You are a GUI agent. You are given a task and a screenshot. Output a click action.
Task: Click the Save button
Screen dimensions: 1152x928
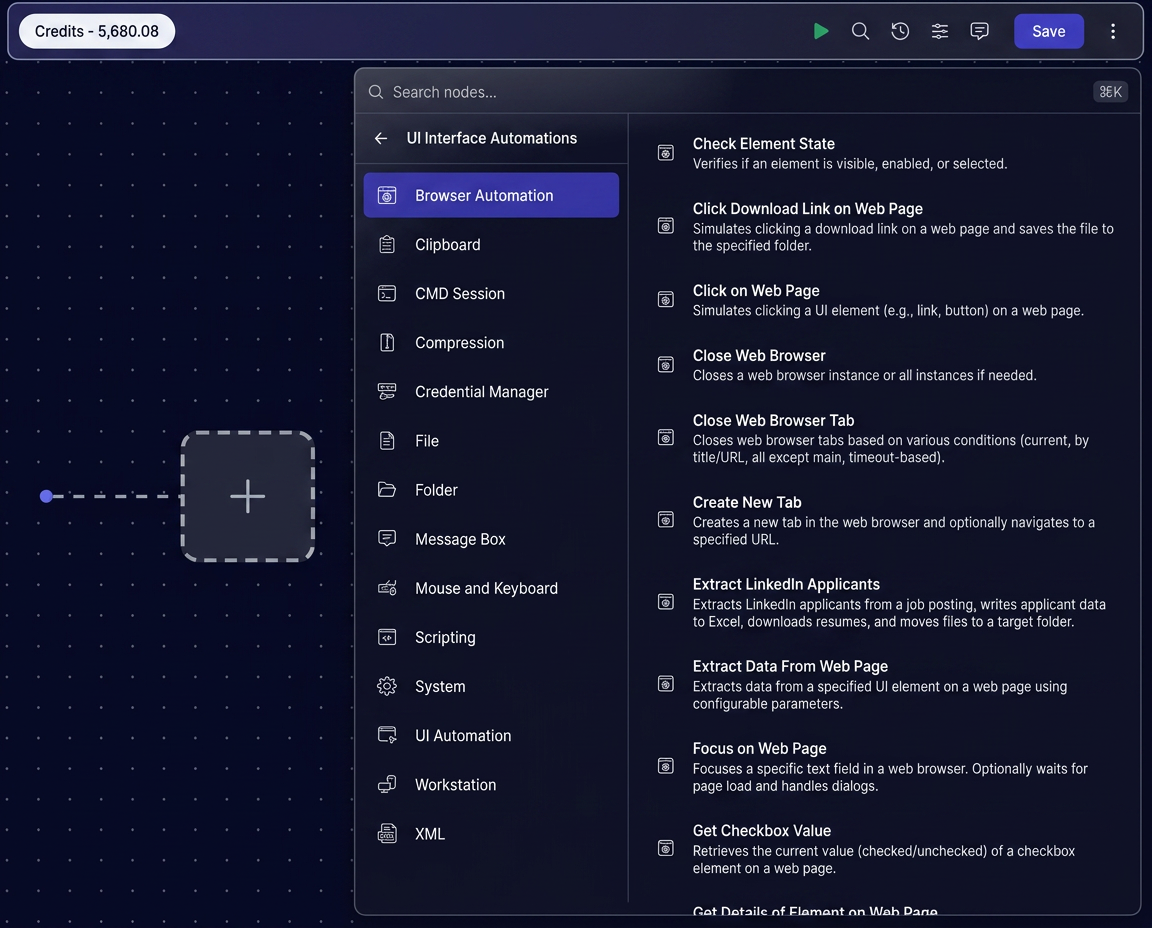(1048, 31)
